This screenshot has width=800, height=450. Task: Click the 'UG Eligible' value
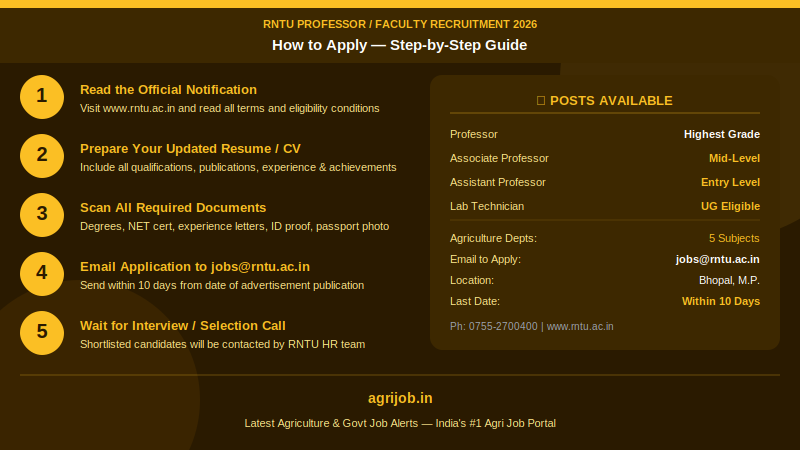pyautogui.click(x=730, y=206)
